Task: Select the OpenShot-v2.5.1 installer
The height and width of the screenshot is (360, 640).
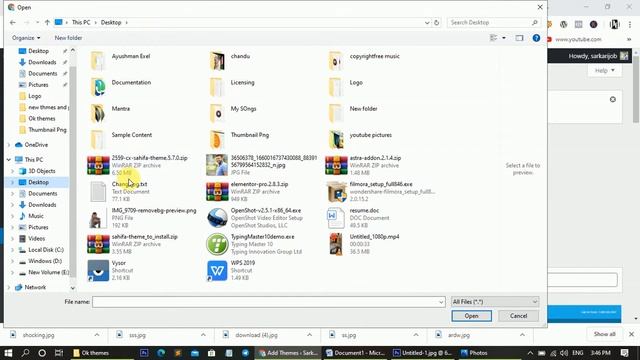Action: (255, 218)
